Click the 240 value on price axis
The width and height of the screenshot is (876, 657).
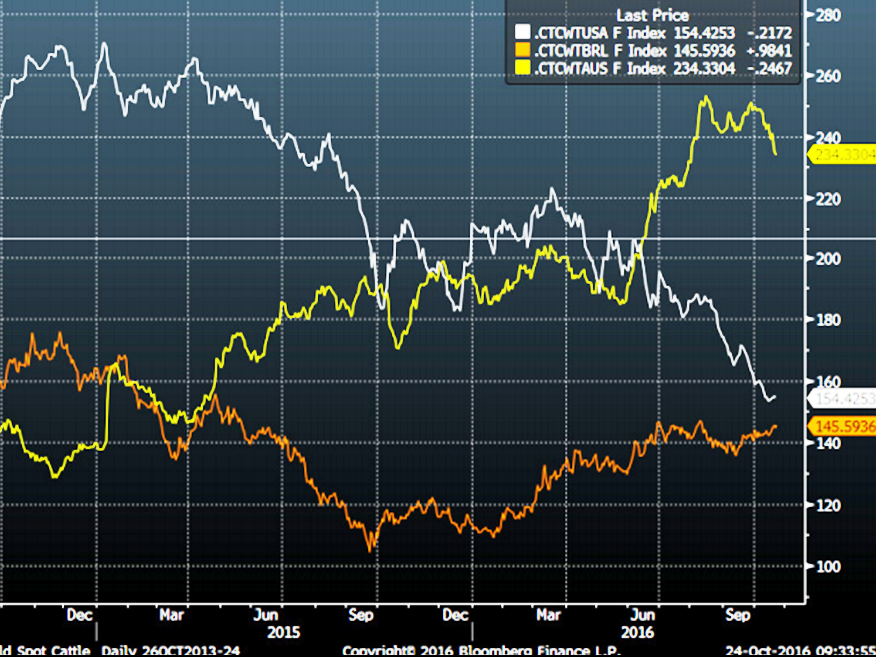pos(828,137)
